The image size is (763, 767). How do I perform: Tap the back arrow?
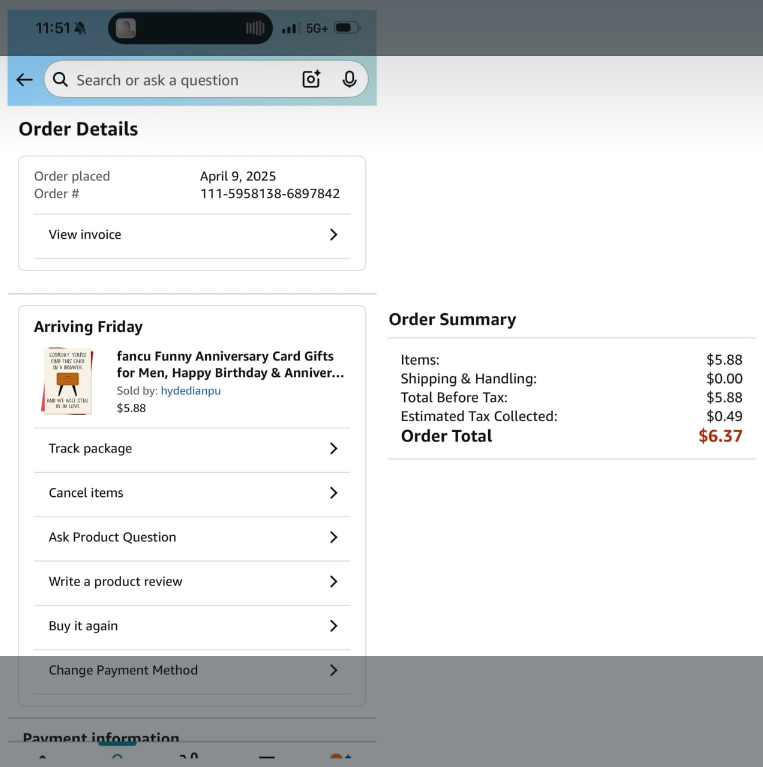pos(25,80)
